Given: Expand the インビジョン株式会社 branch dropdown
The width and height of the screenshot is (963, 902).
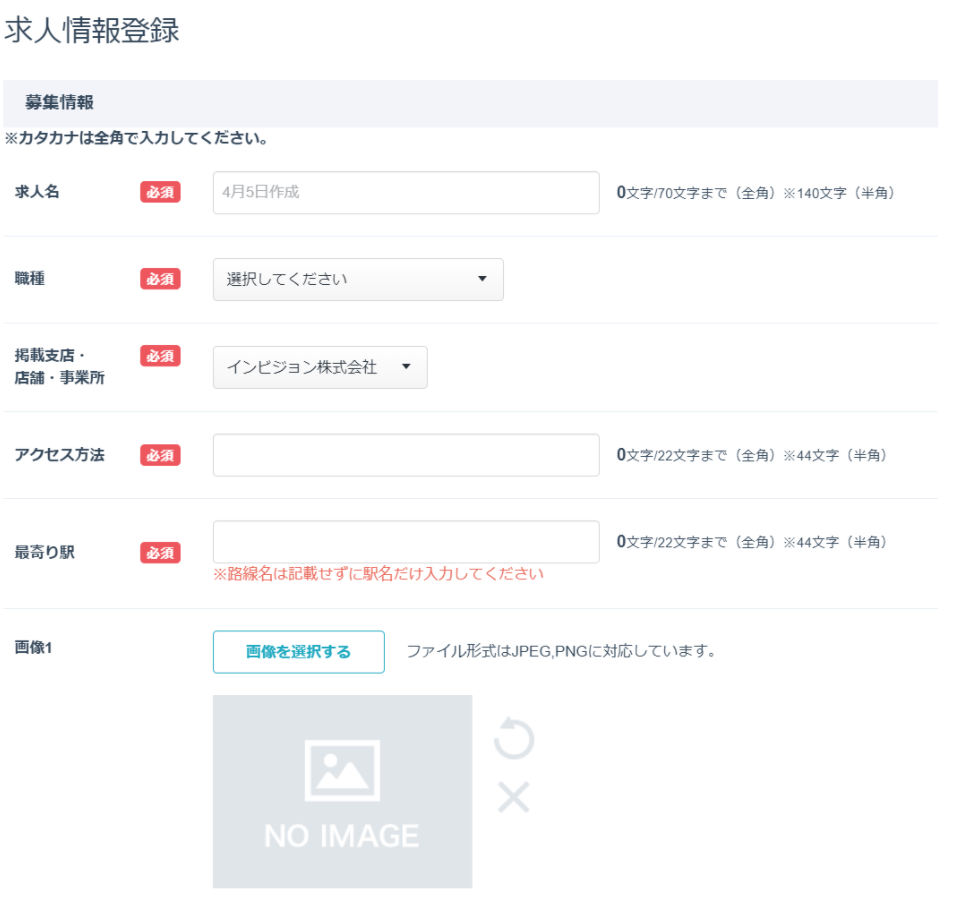Looking at the screenshot, I should pos(320,367).
